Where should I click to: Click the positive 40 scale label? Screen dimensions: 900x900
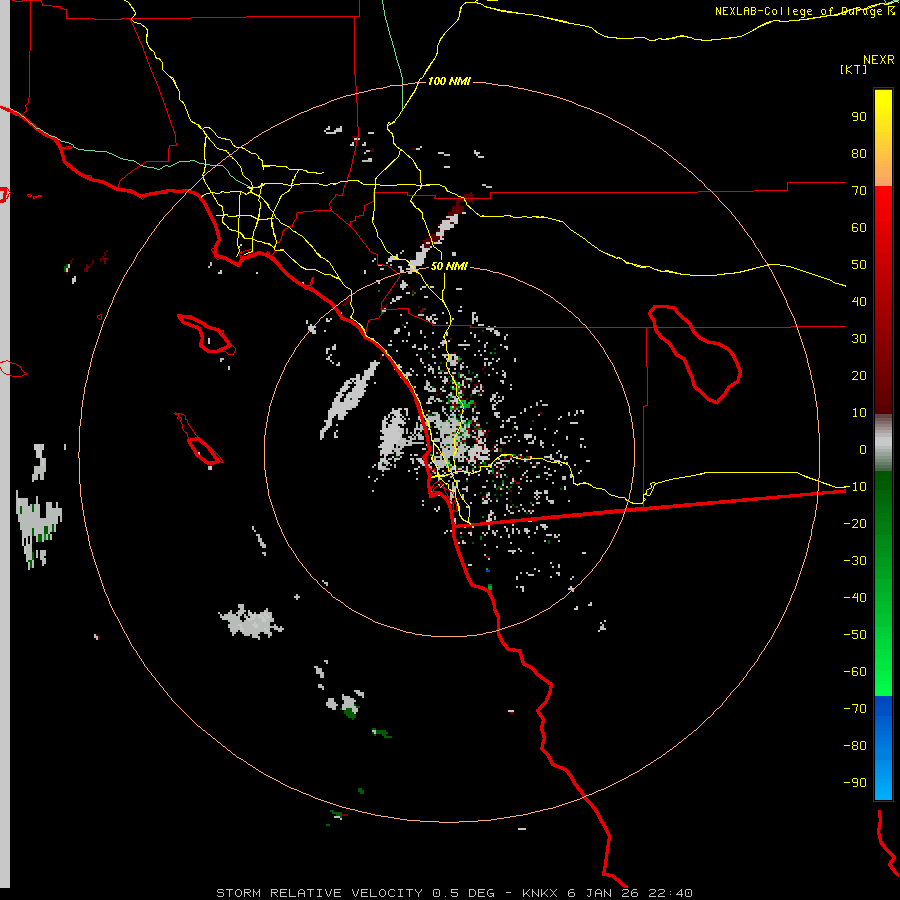pyautogui.click(x=859, y=301)
